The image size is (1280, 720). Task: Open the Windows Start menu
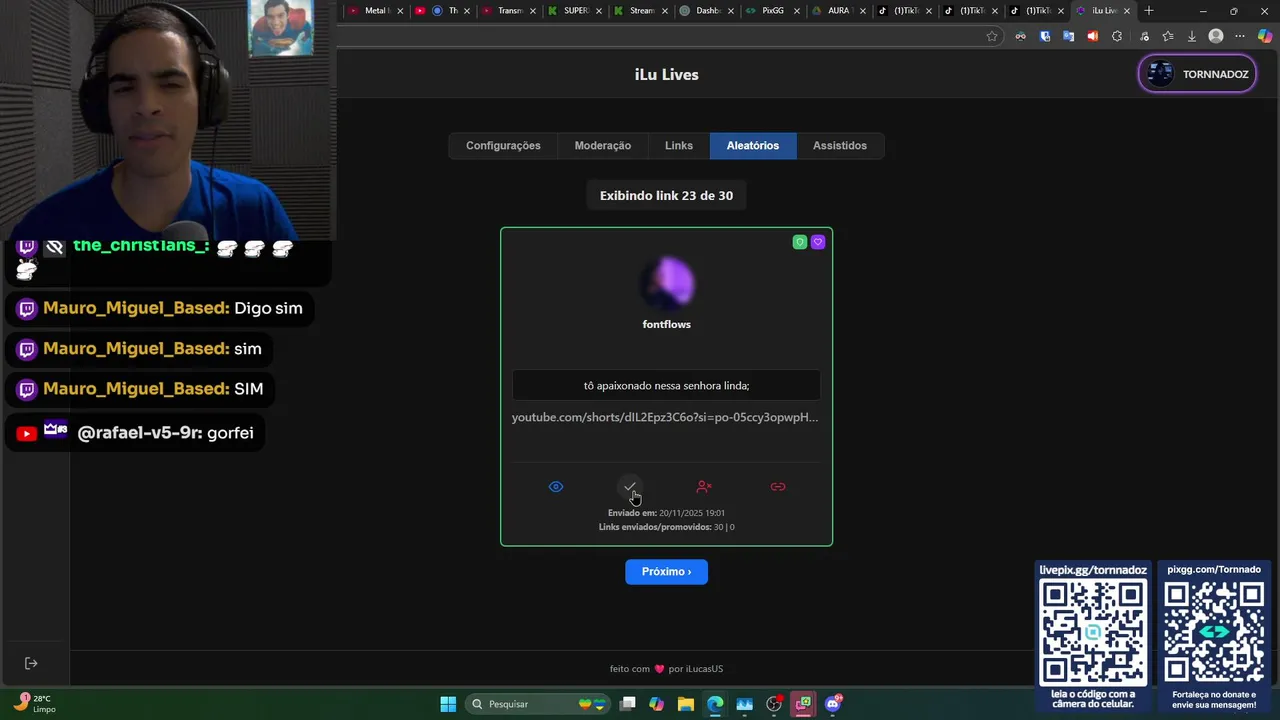(448, 704)
